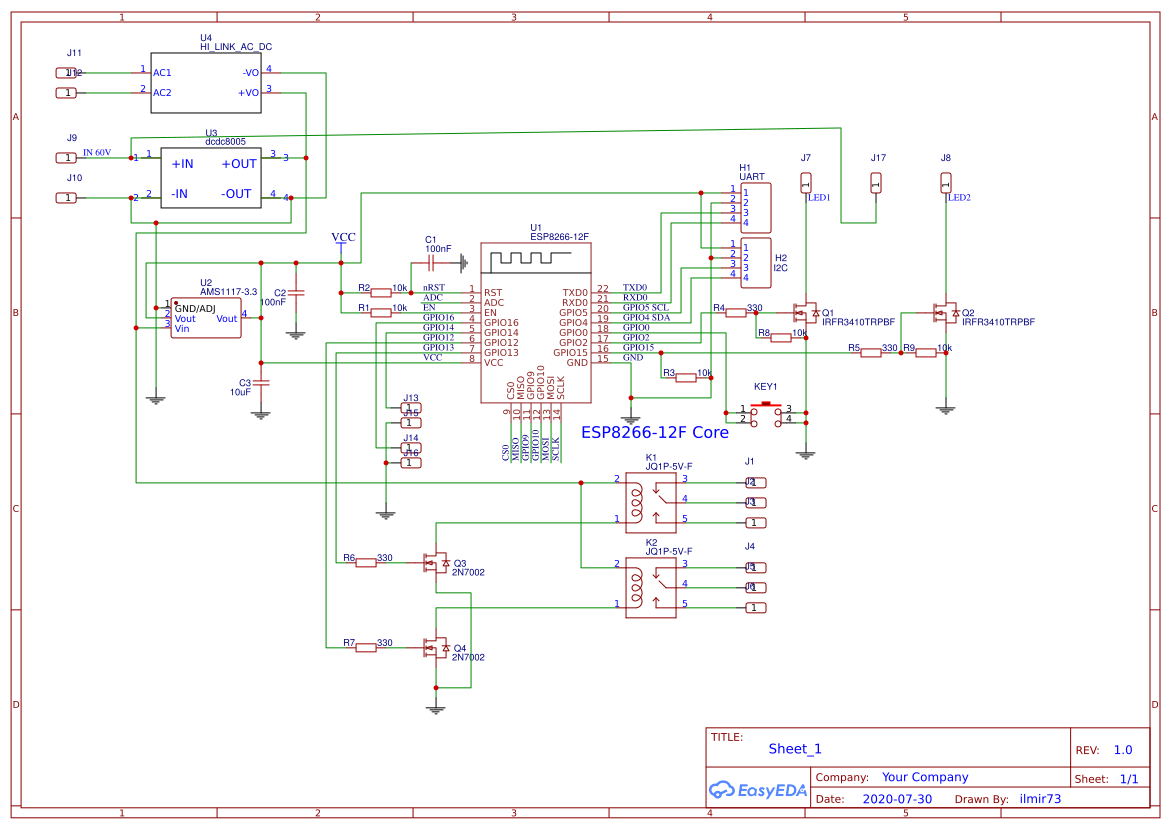The image size is (1172, 829).
Task: Click the LED1 symbol near J7
Action: coord(804,185)
